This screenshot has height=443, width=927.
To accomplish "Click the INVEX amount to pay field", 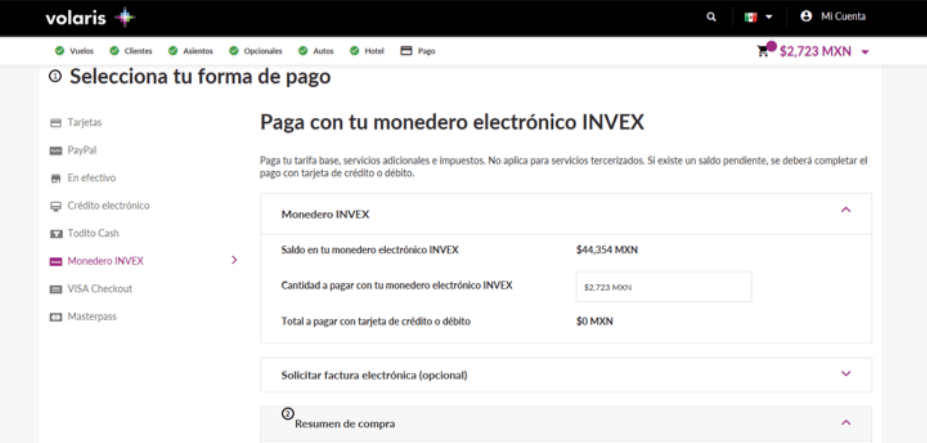I will [663, 287].
